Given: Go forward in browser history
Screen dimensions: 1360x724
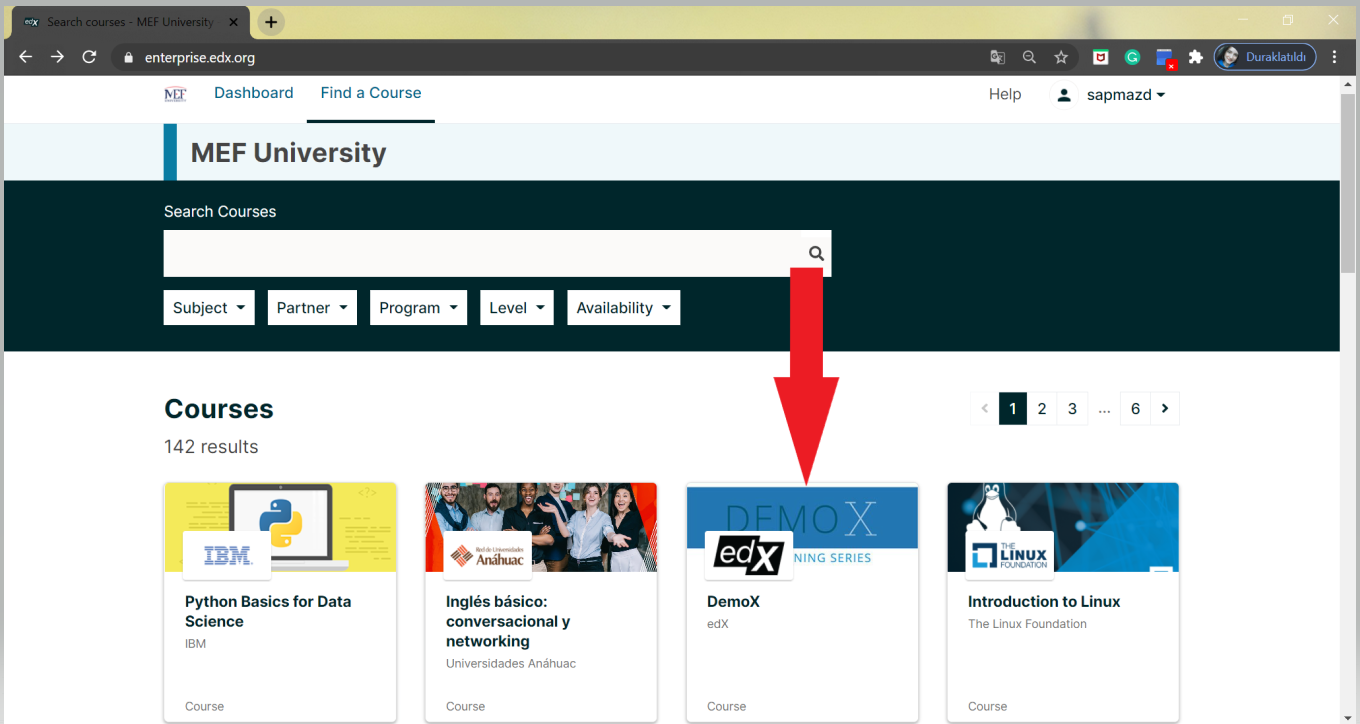Looking at the screenshot, I should (58, 57).
